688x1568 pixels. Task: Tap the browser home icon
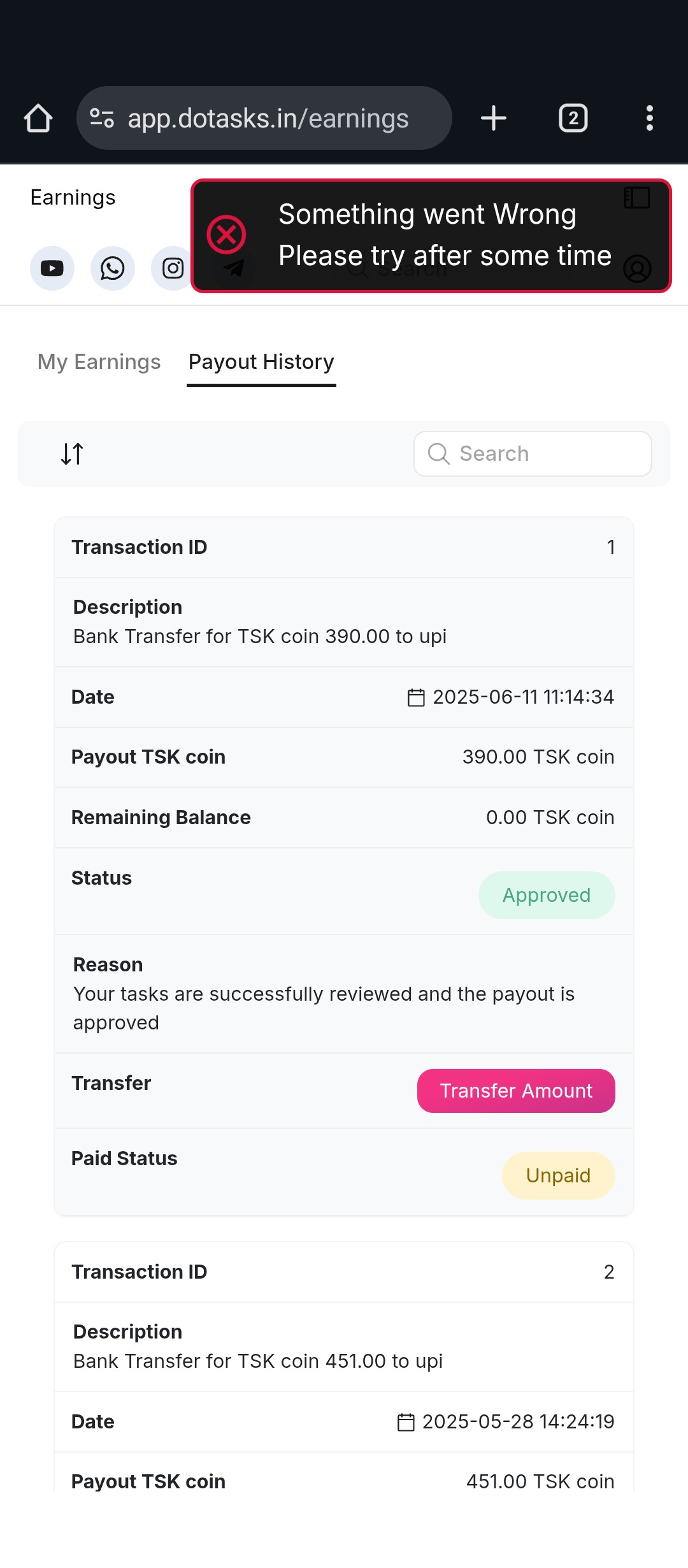click(x=38, y=118)
